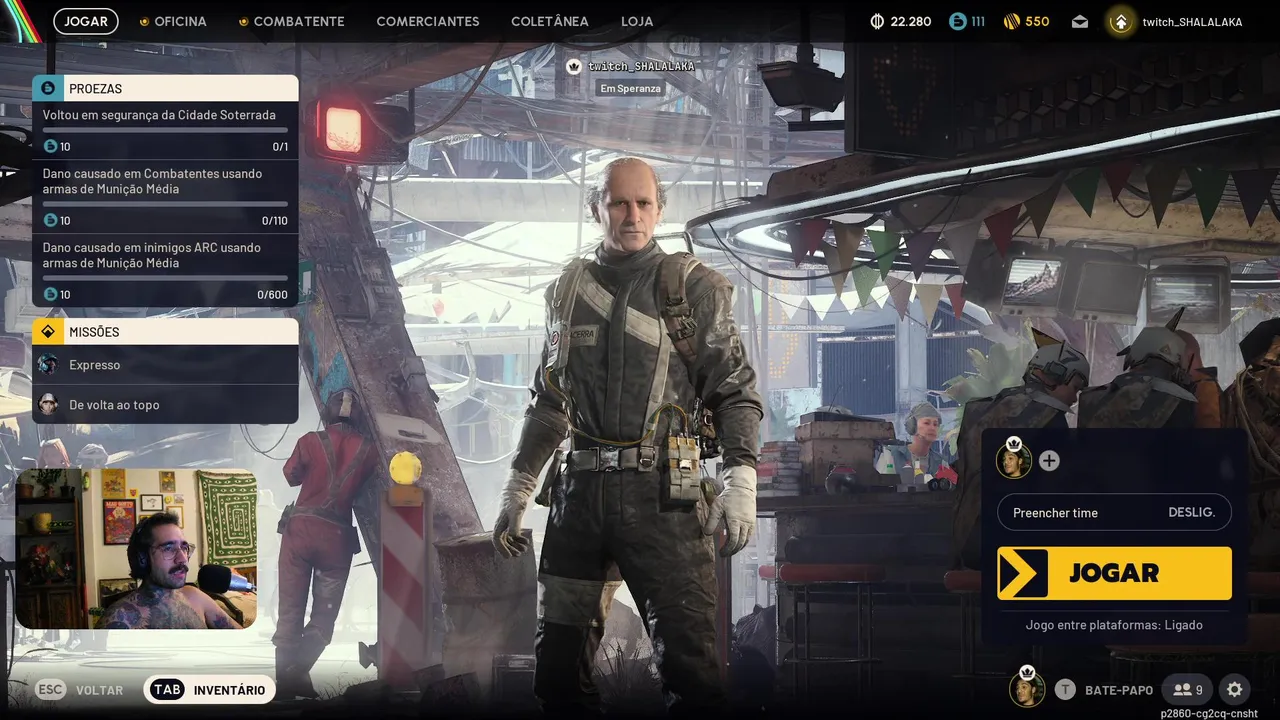Click the bottom-right player avatar icon

(x=1027, y=689)
